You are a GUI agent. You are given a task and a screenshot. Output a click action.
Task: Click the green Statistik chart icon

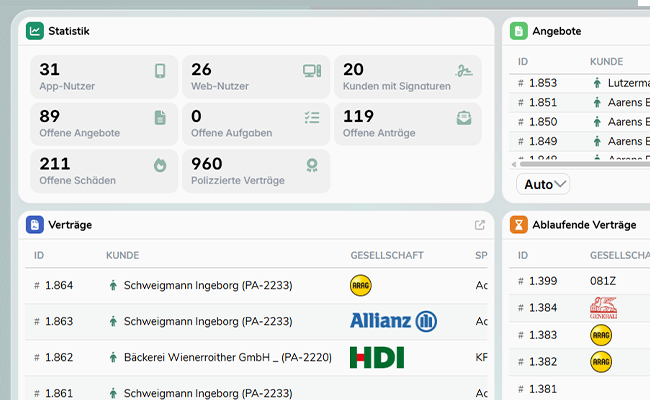click(35, 31)
